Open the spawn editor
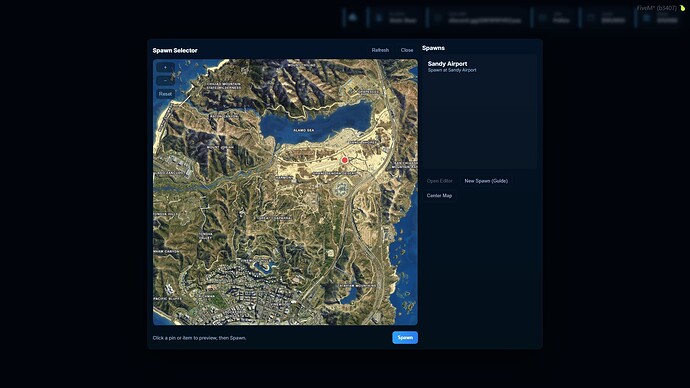The width and height of the screenshot is (690, 388). 440,181
